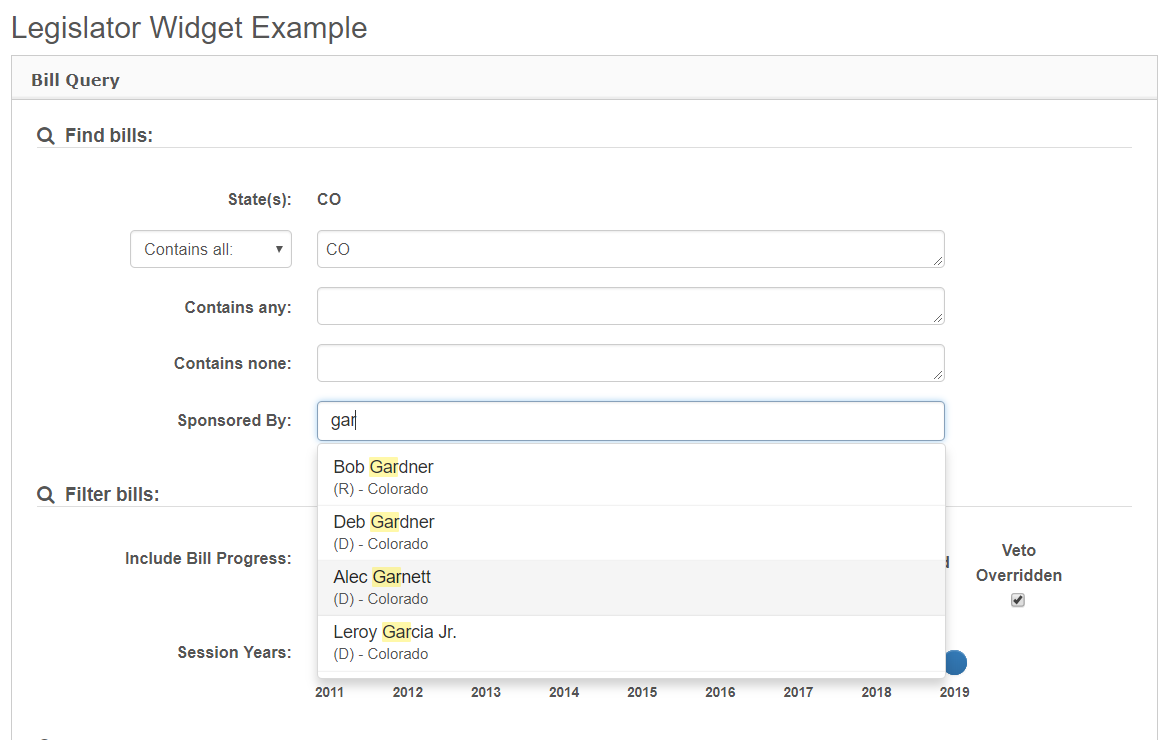Click the Bill Query panel header
The width and height of the screenshot is (1170, 740).
pos(584,80)
